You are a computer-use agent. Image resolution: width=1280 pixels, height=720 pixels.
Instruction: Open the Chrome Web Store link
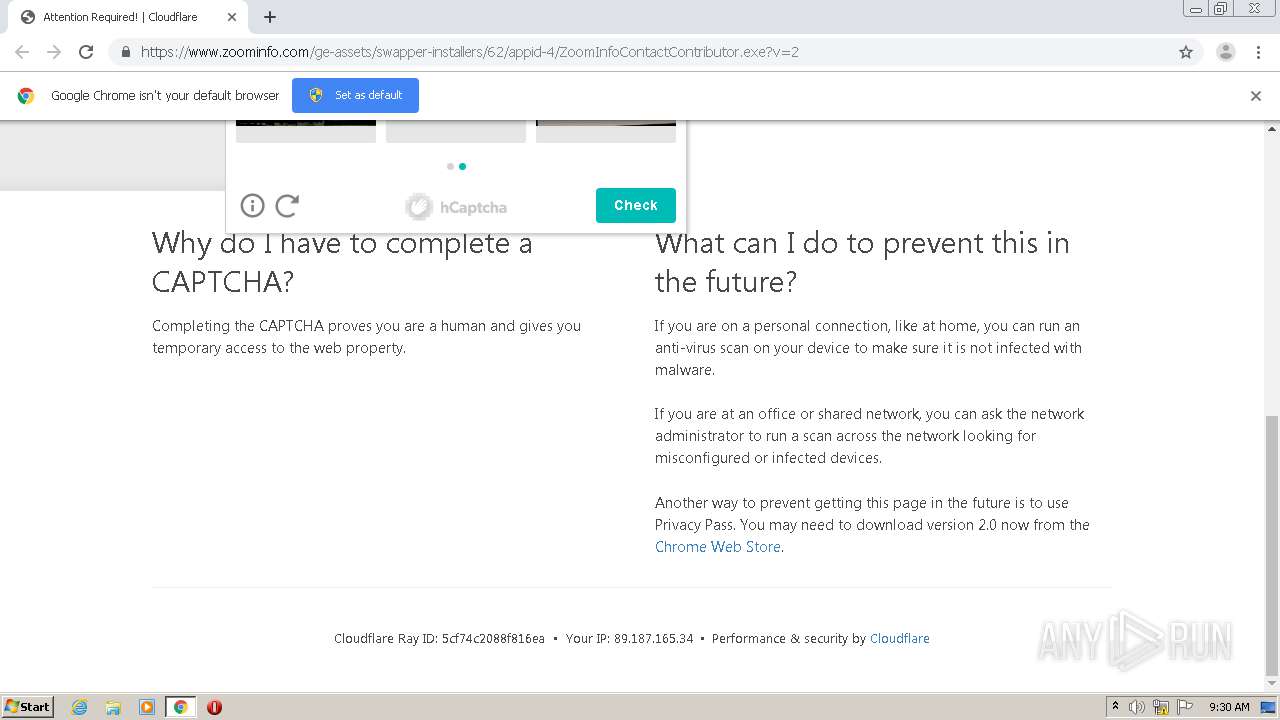718,547
